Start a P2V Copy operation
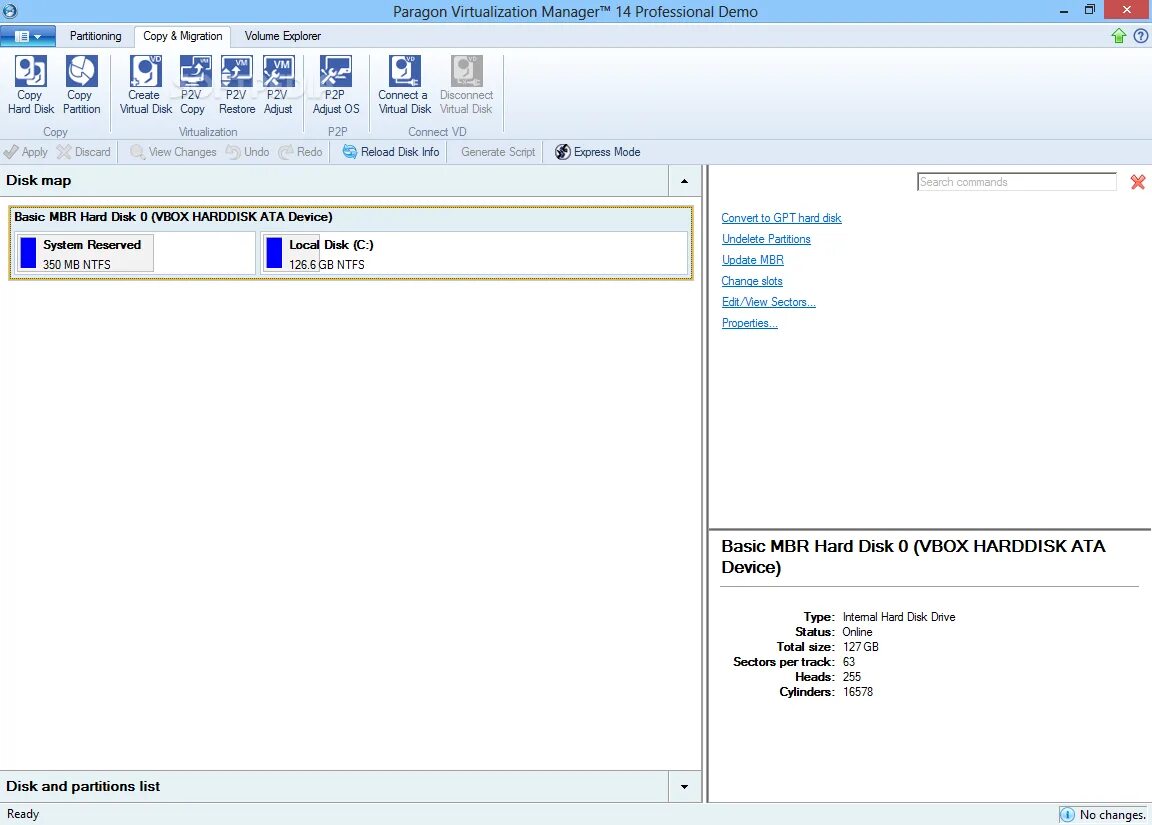This screenshot has height=825, width=1152. 192,84
